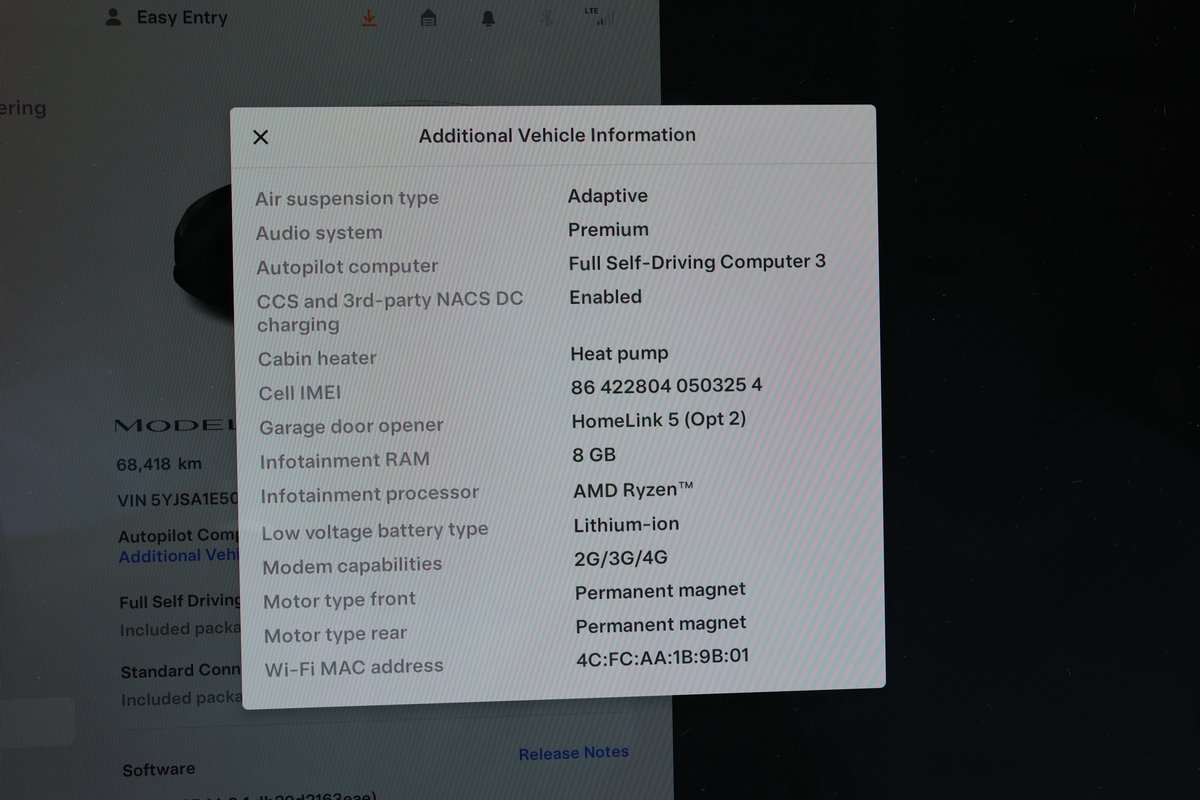The width and height of the screenshot is (1200, 800).
Task: Tap the LTE signal indicator
Action: click(600, 16)
